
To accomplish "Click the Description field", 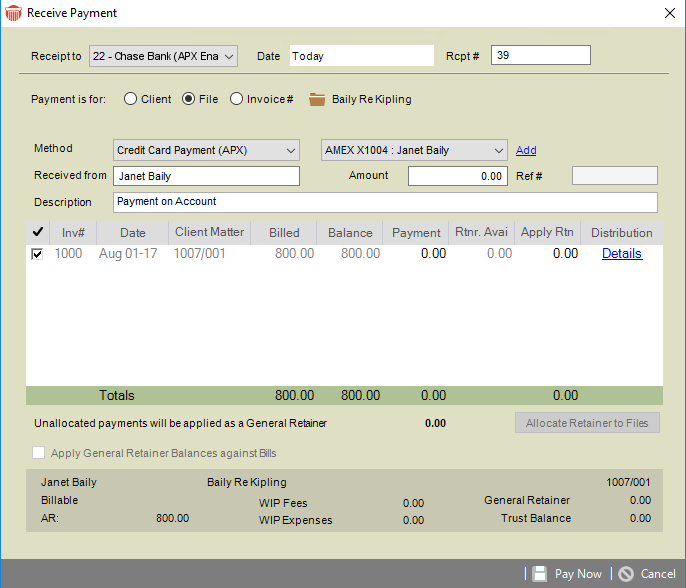I will 385,202.
